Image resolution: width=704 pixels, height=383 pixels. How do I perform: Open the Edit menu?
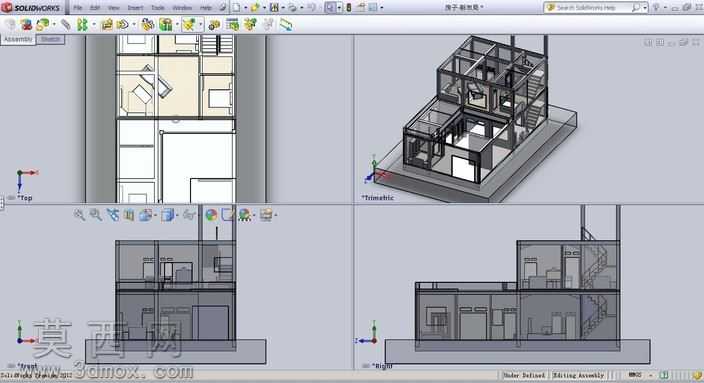pos(95,8)
